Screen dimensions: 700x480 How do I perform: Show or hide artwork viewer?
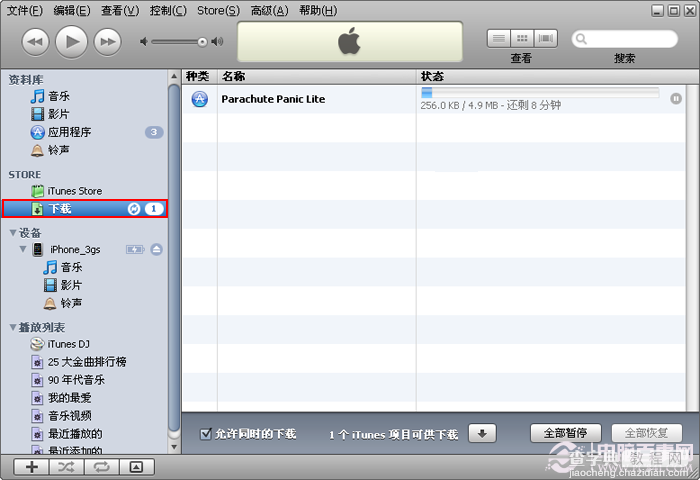click(136, 467)
